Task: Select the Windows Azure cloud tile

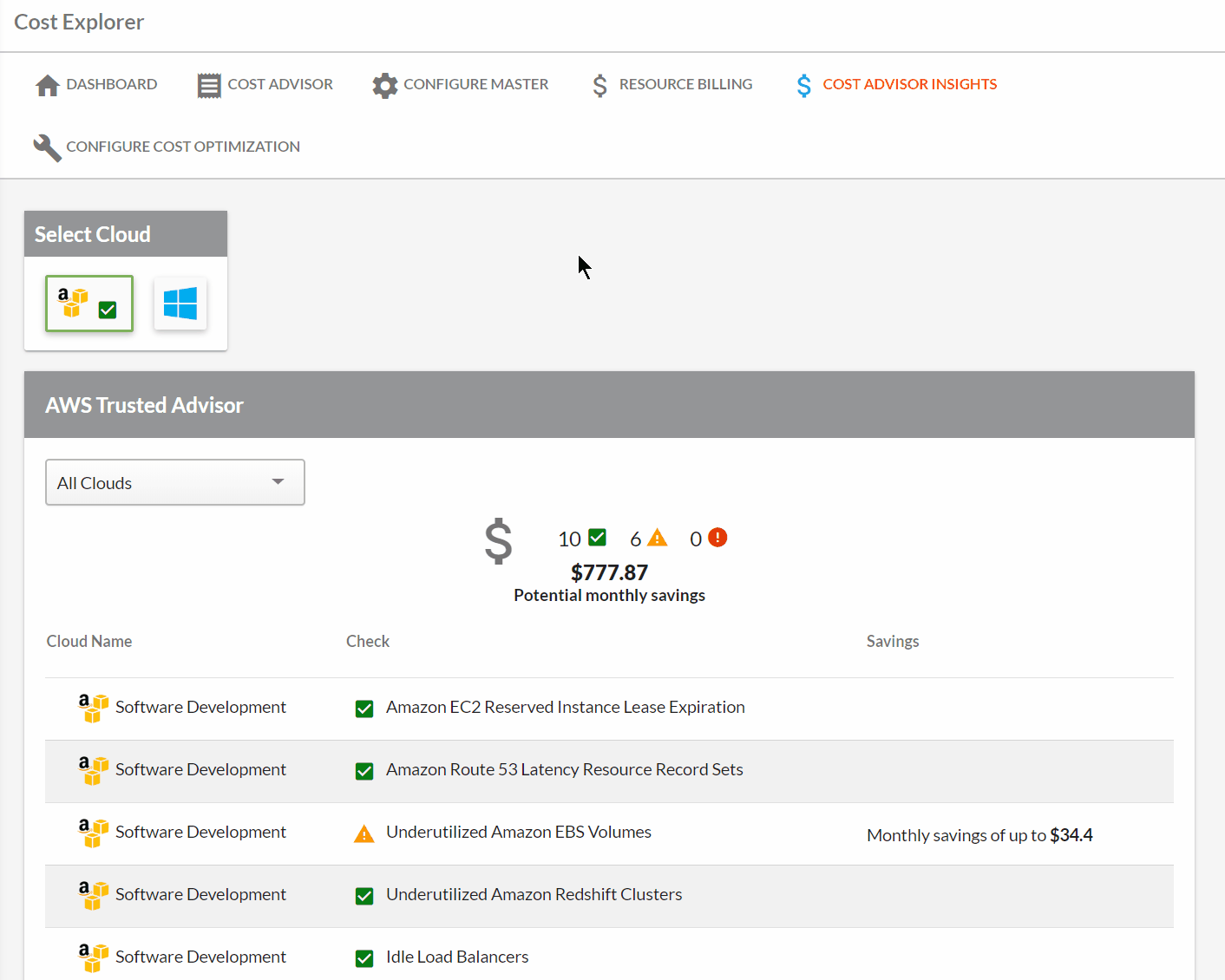Action: coord(180,304)
